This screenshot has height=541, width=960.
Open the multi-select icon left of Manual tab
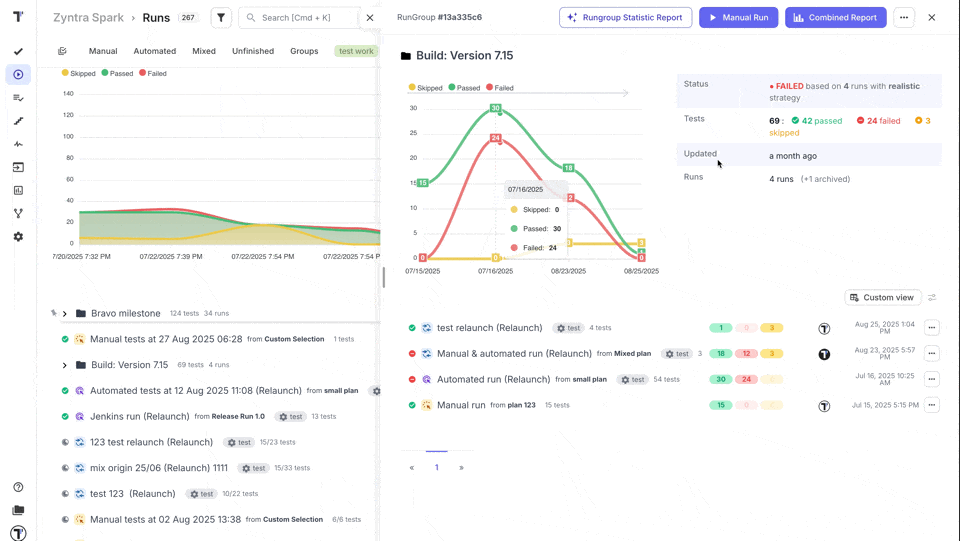click(x=62, y=51)
